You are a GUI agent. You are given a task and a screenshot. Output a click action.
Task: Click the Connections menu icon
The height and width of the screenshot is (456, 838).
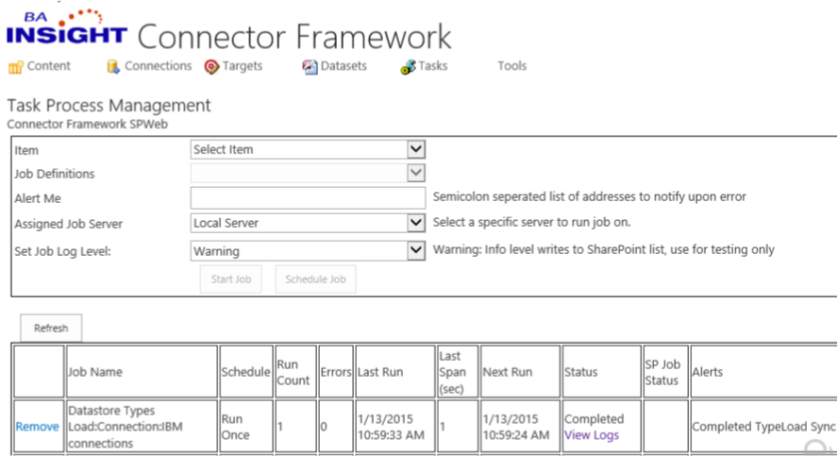pos(112,67)
